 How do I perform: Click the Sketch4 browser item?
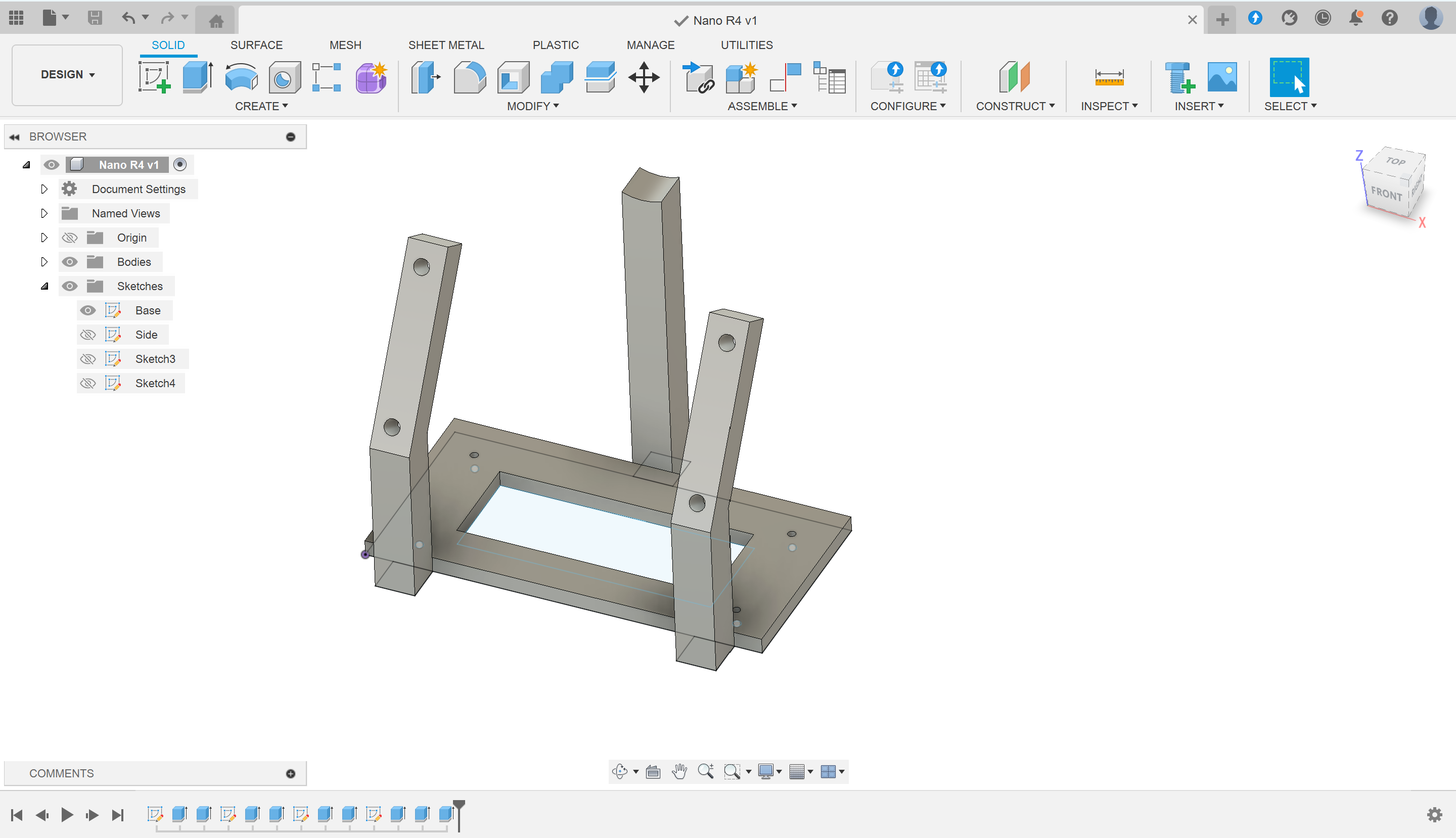[155, 383]
